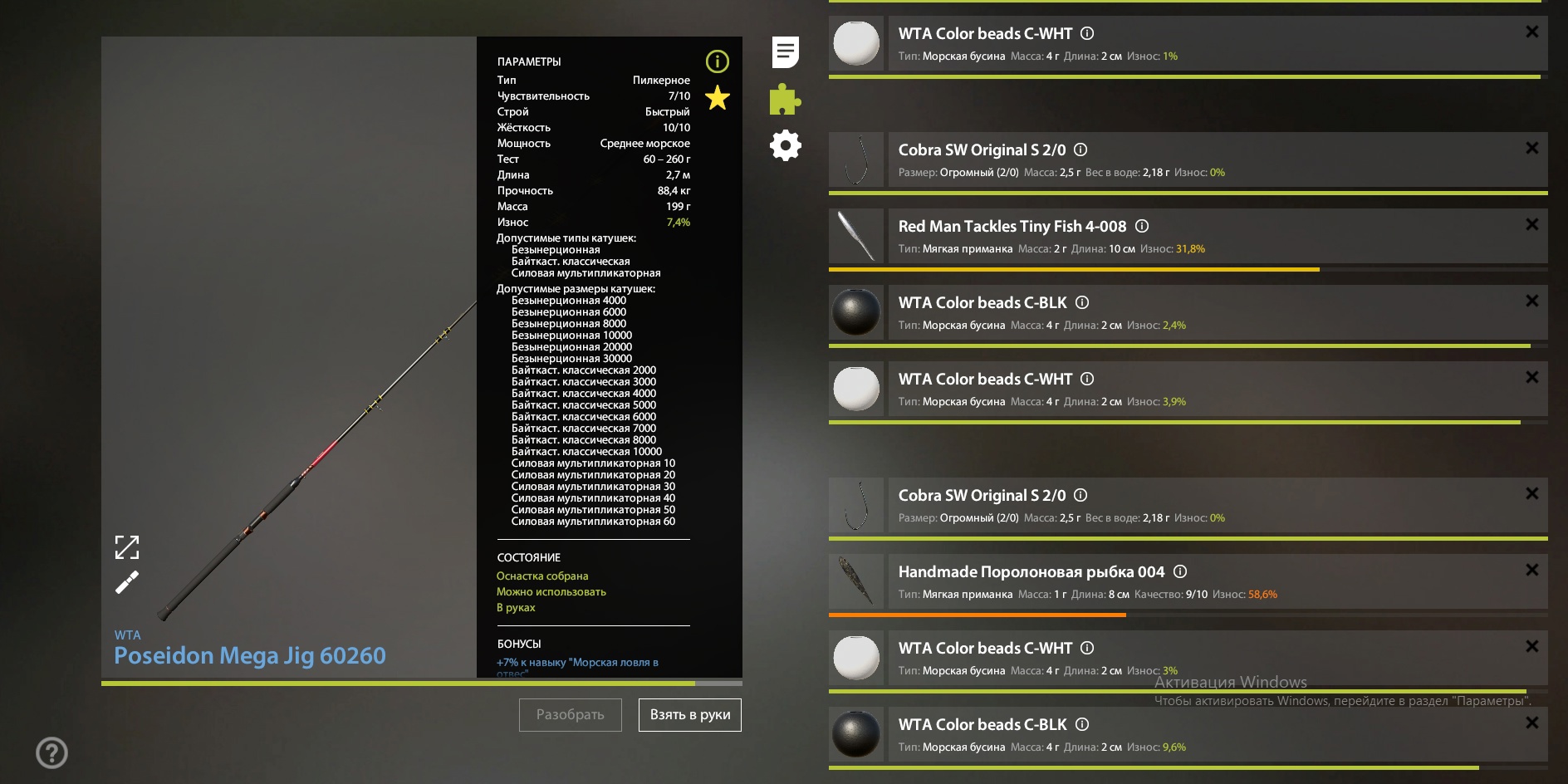This screenshot has width=1568, height=784.
Task: Show info for Red Man Tackles Tiny Fish 4-008
Action: pyautogui.click(x=1142, y=226)
